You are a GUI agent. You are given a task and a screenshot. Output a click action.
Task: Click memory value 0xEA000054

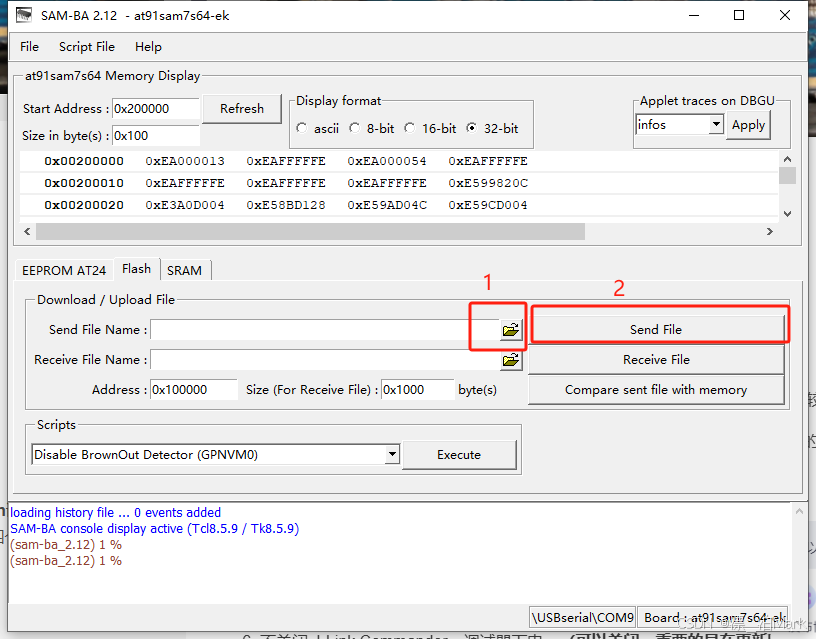click(x=387, y=161)
